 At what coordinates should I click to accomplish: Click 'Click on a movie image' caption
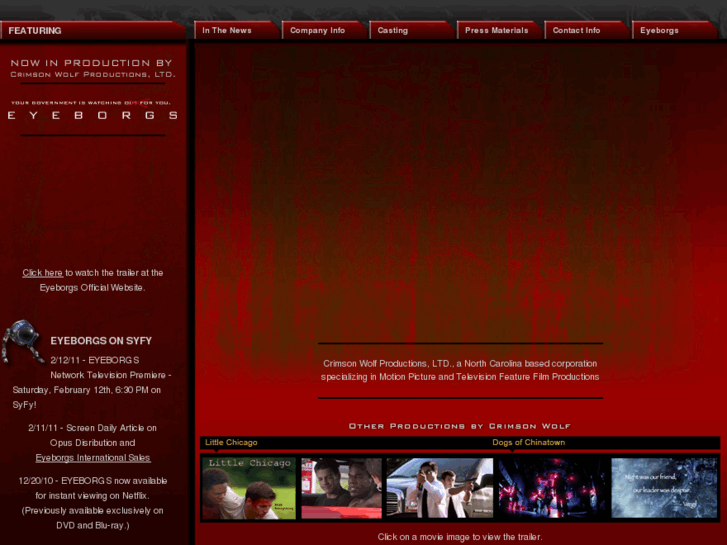pyautogui.click(x=459, y=537)
